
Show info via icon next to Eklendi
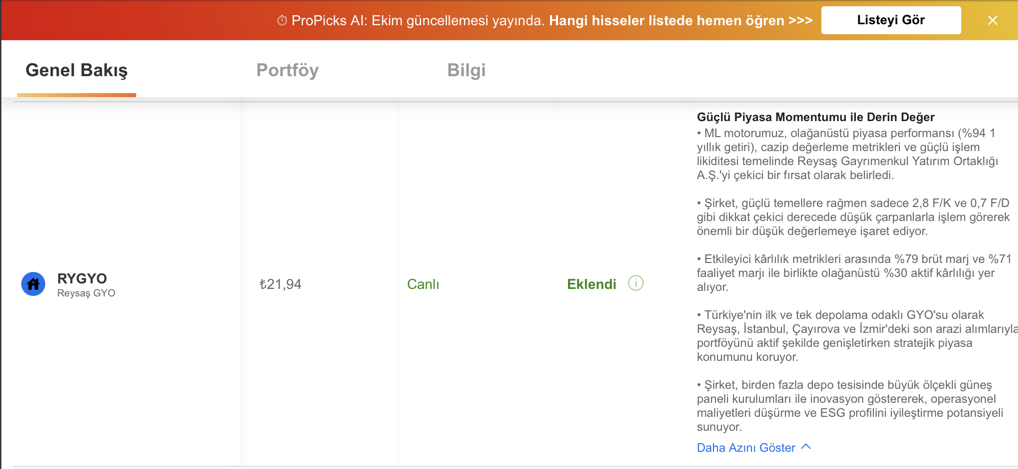636,283
